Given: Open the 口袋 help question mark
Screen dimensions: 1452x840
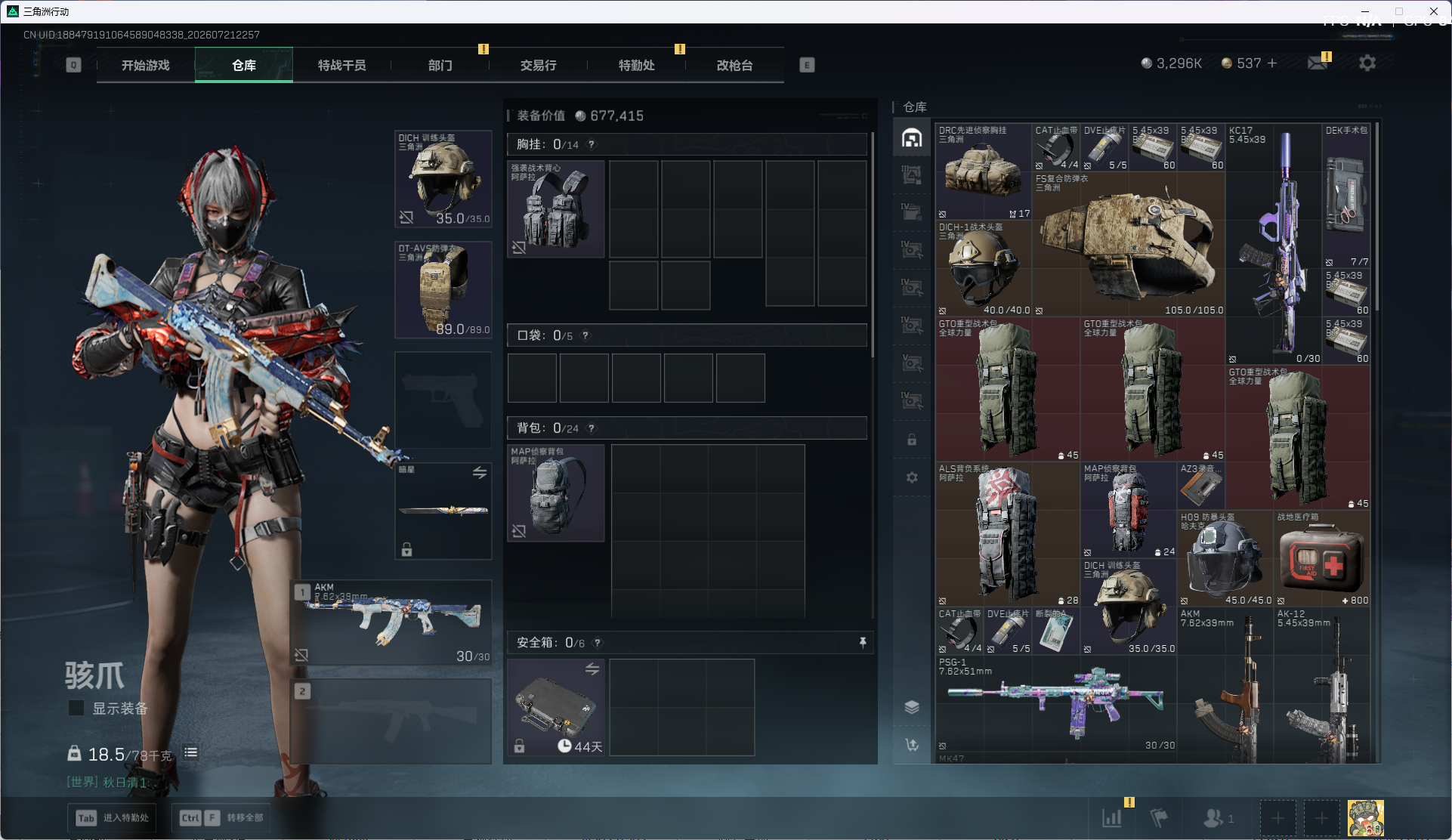Looking at the screenshot, I should coord(585,335).
